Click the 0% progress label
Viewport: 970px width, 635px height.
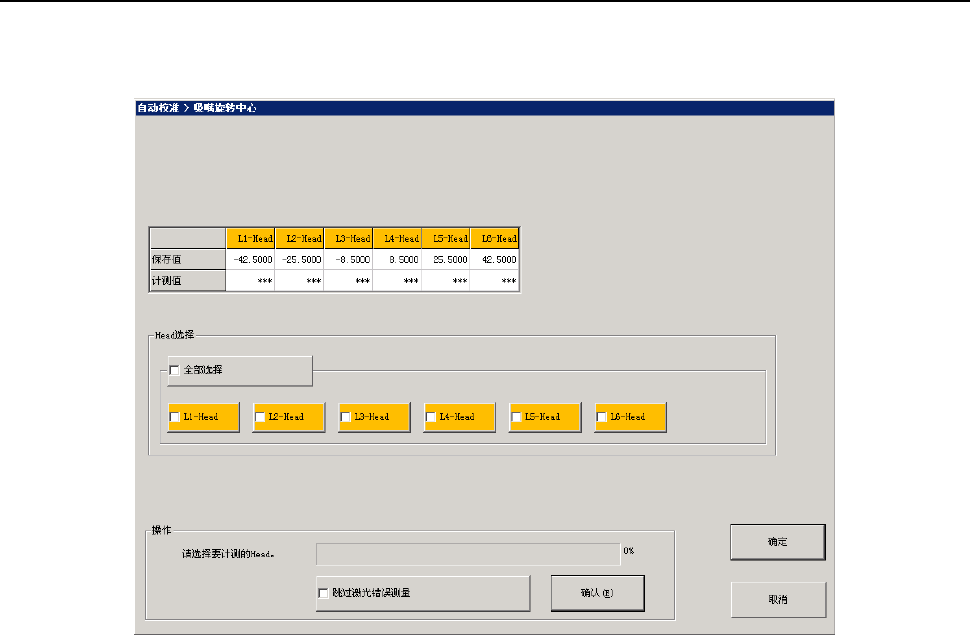(629, 550)
